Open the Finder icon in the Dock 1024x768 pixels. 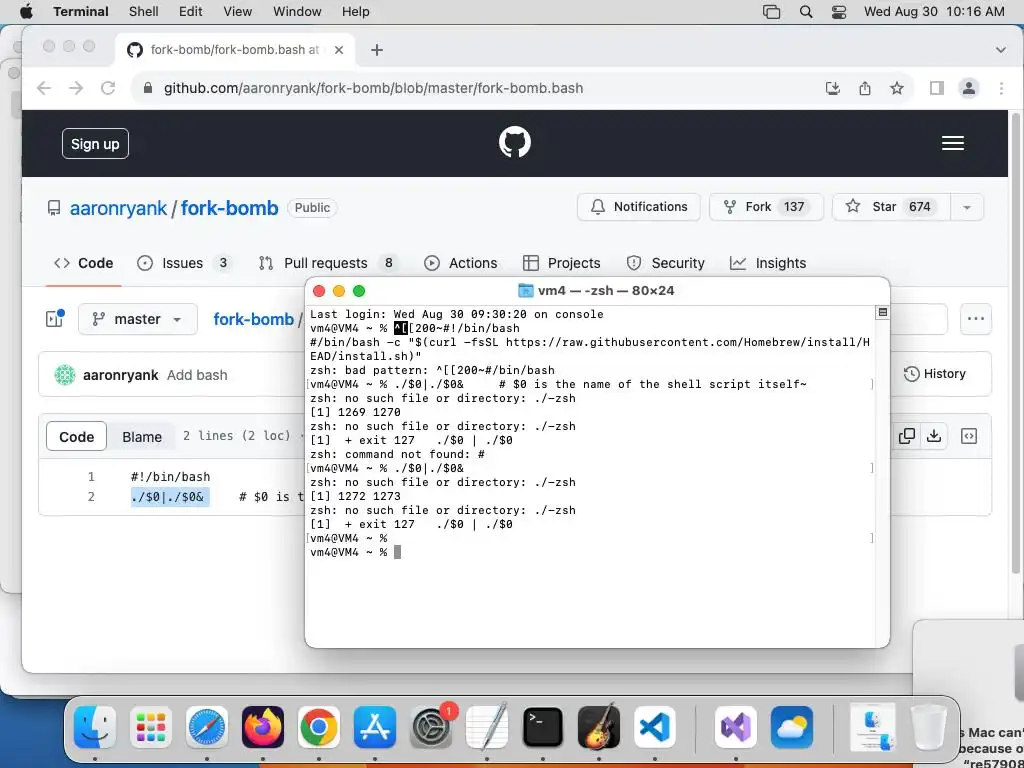[95, 727]
